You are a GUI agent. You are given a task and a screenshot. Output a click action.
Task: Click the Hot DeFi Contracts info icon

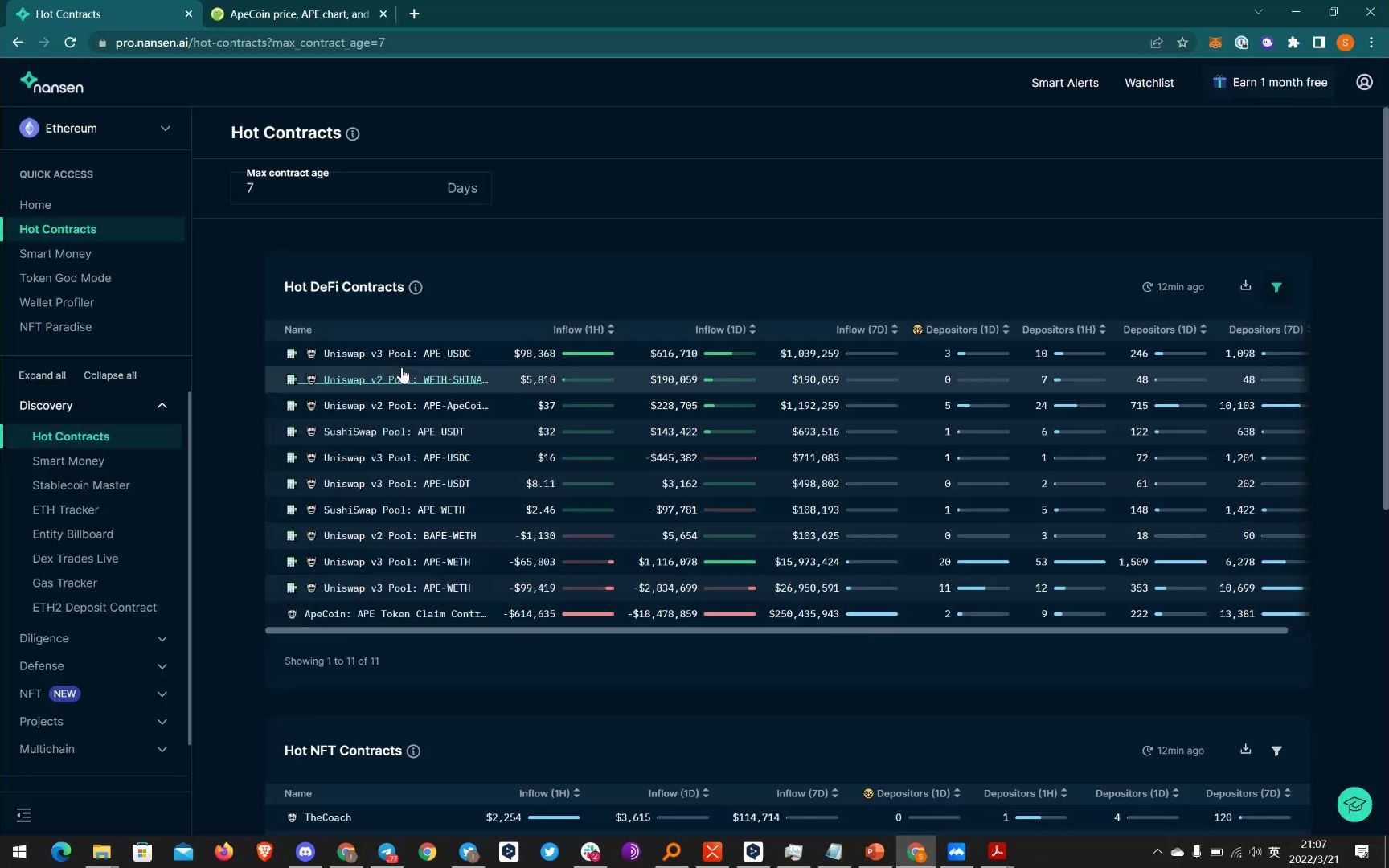[x=416, y=288]
